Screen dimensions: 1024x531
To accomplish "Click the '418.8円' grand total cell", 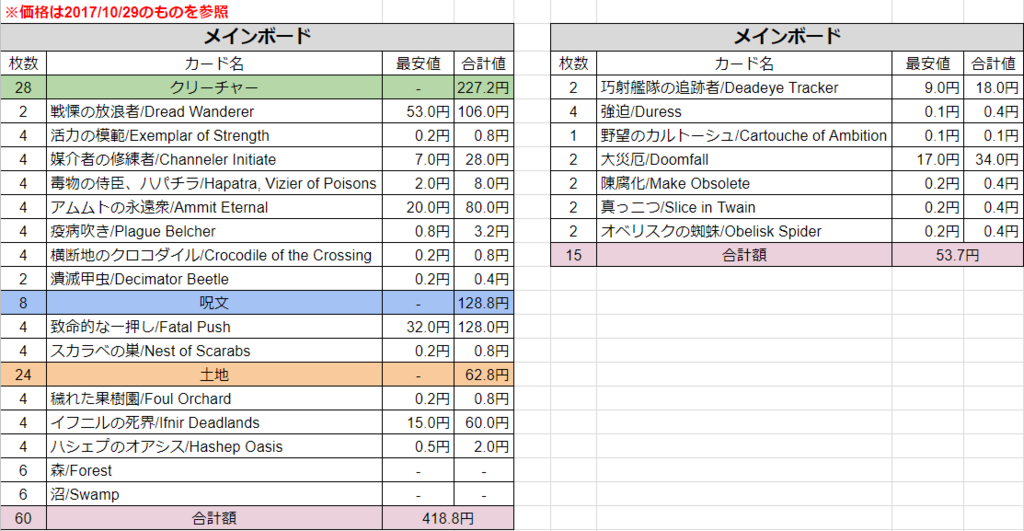I will click(x=448, y=519).
